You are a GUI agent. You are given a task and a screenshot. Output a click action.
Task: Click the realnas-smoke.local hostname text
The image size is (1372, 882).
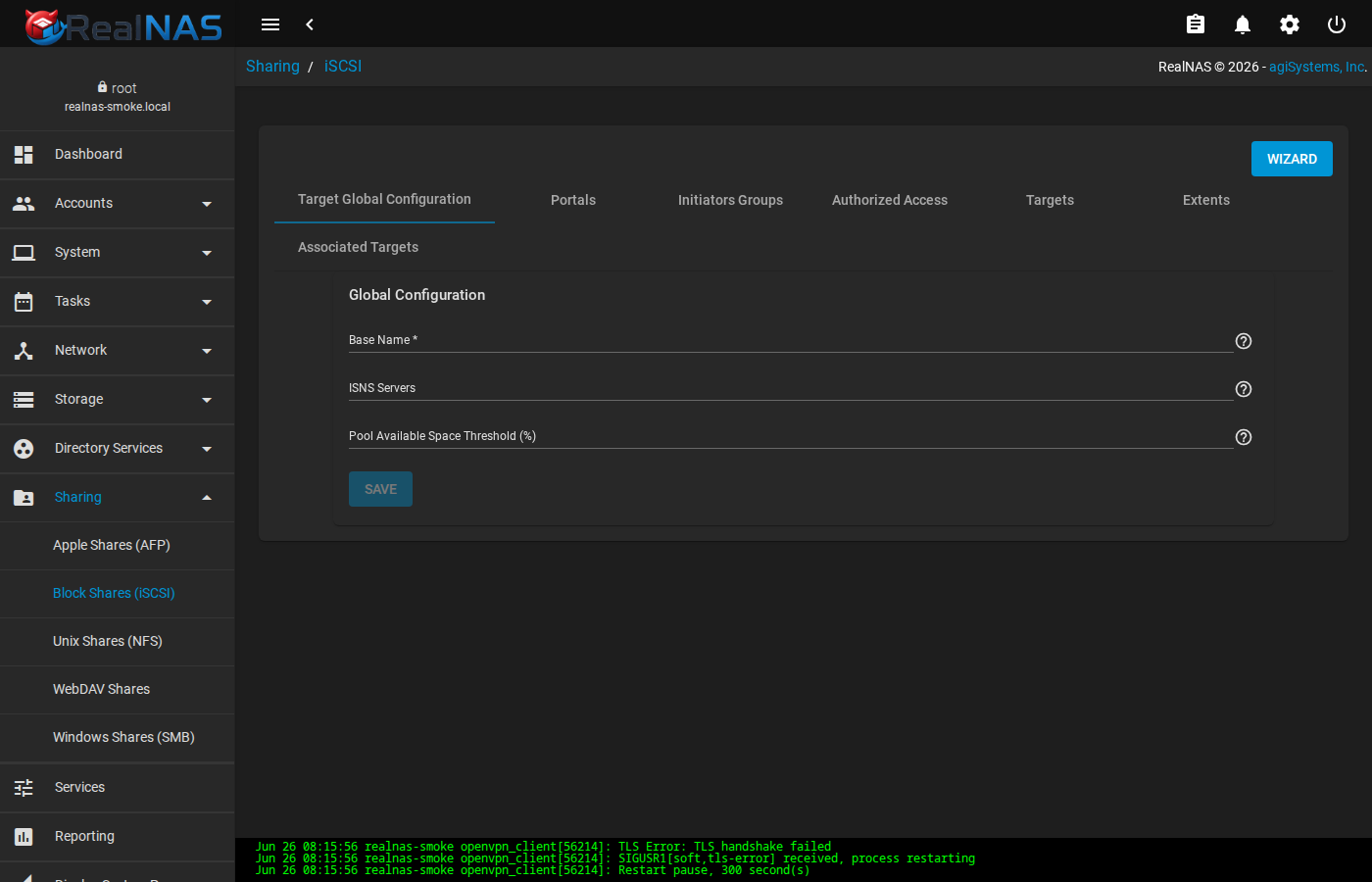118,107
